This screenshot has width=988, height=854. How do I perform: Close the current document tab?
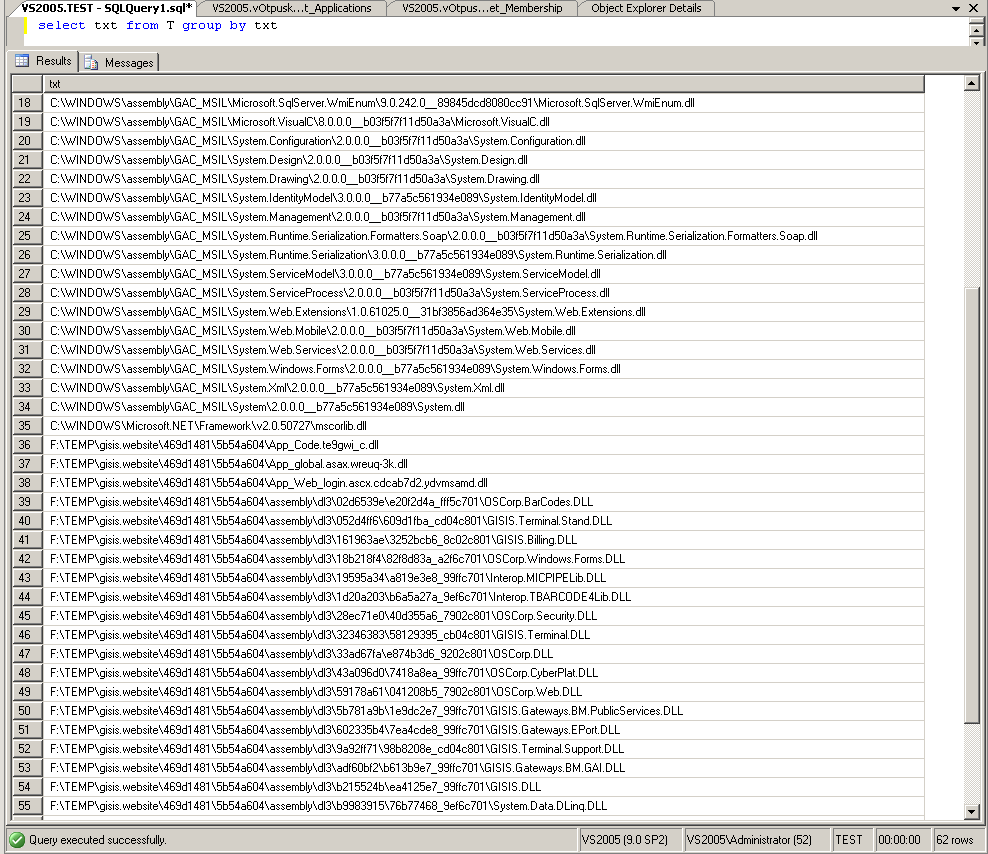click(973, 8)
